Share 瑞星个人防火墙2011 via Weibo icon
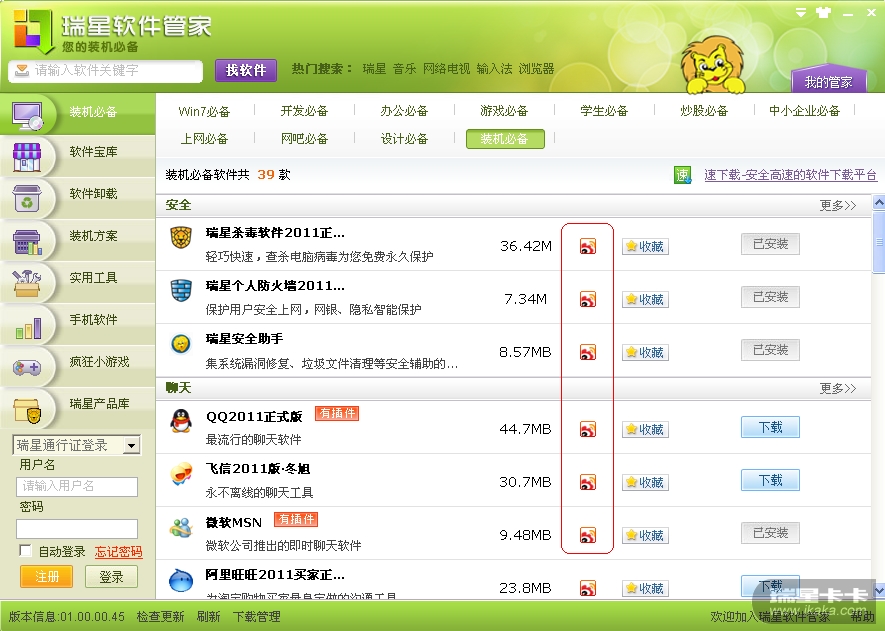The height and width of the screenshot is (631, 885). 588,299
